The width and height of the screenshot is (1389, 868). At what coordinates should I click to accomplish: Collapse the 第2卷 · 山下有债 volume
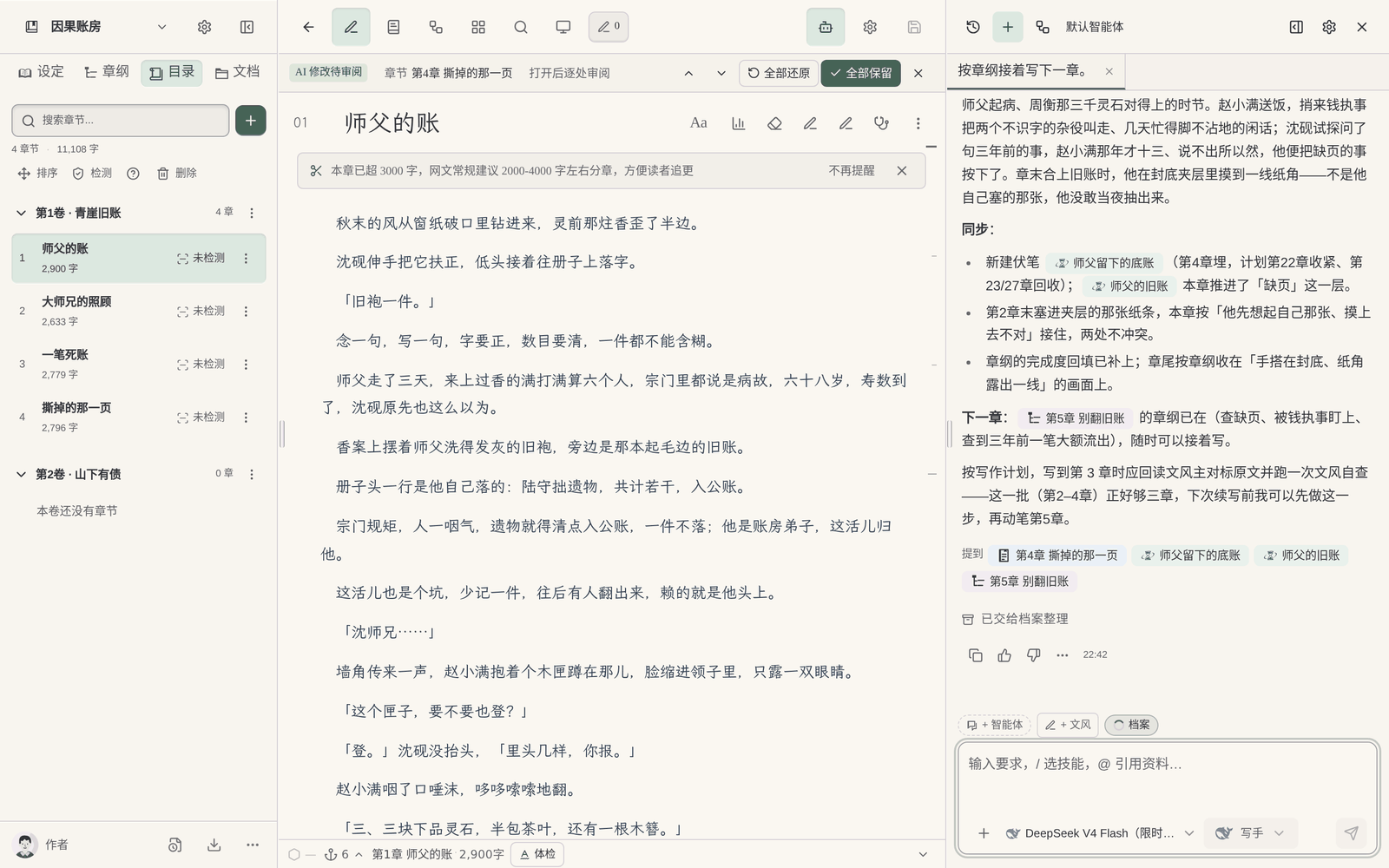coord(22,474)
